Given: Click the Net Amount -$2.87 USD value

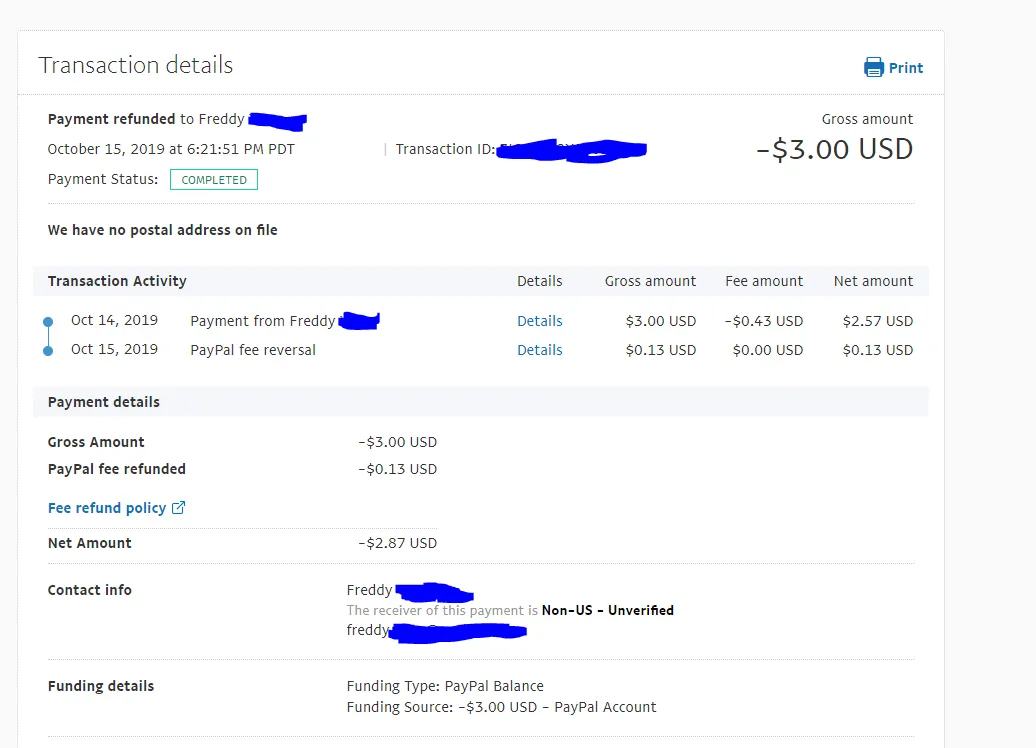Looking at the screenshot, I should pos(397,543).
